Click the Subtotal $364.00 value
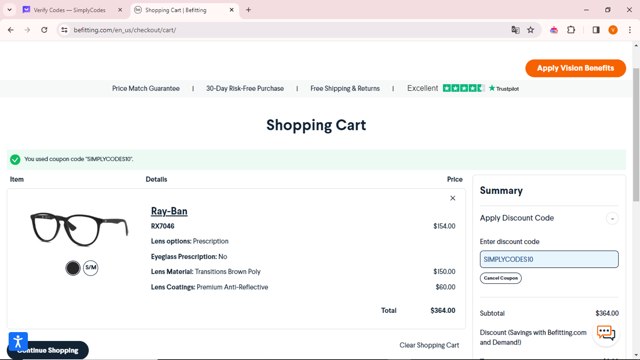 pos(607,313)
